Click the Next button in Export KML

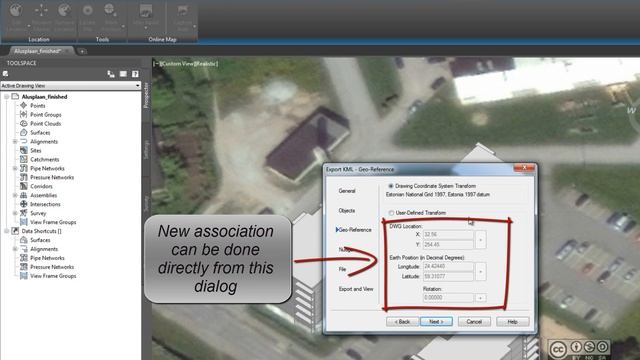pos(436,322)
